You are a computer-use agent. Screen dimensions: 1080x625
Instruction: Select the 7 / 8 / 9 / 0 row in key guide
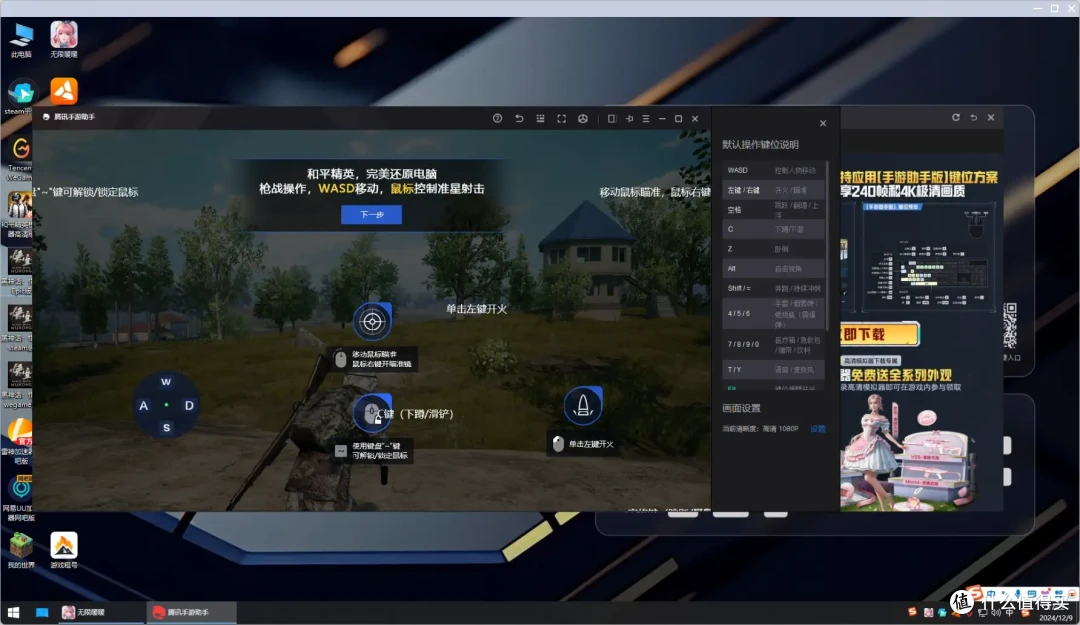click(x=772, y=344)
